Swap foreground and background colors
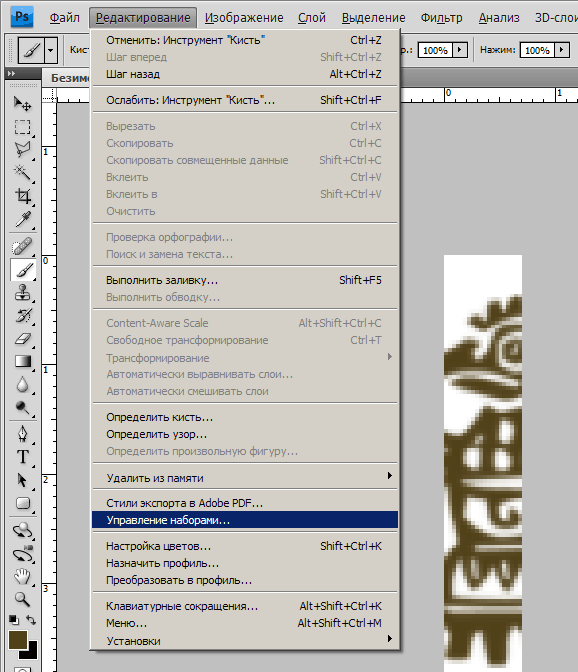 pos(31,620)
